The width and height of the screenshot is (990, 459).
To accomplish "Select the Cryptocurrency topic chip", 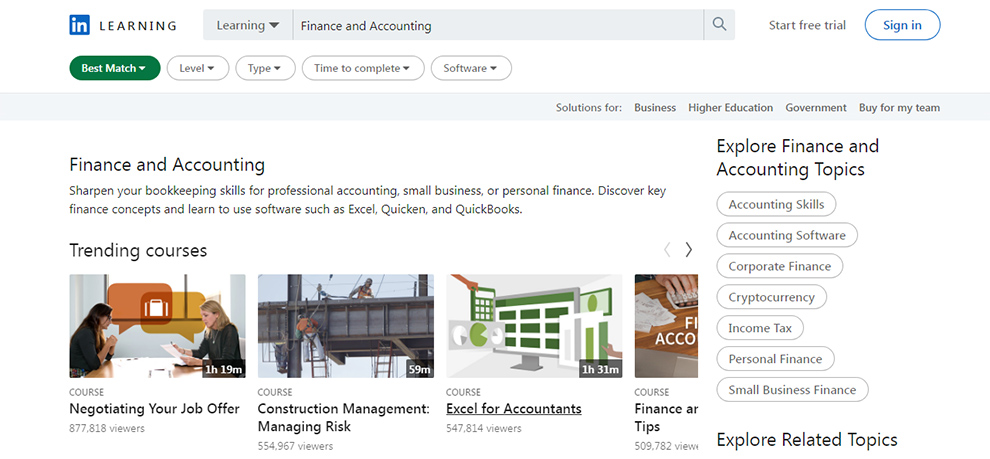I will pos(771,297).
